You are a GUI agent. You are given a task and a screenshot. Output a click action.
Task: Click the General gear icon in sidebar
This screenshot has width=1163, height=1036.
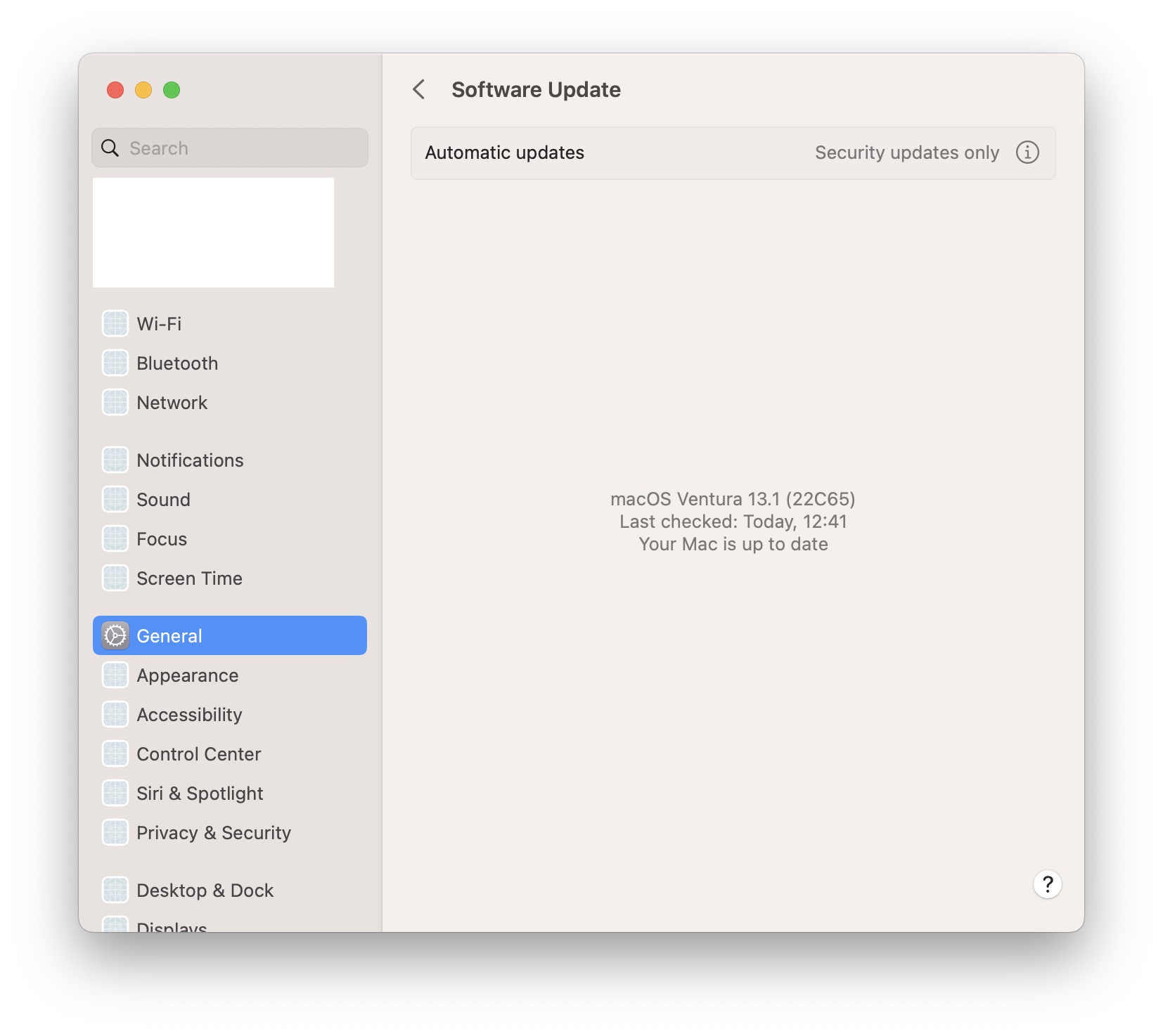point(115,635)
